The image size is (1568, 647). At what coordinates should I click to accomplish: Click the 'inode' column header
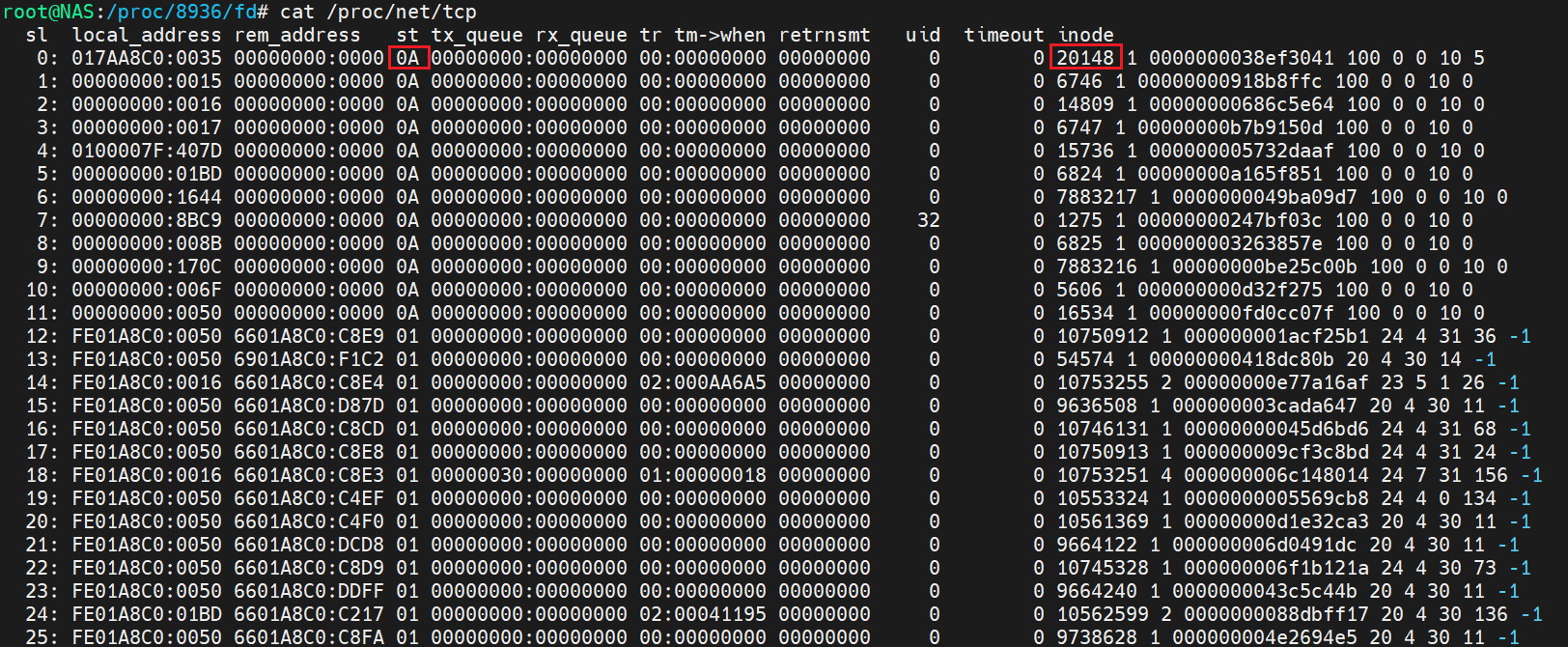point(1085,35)
